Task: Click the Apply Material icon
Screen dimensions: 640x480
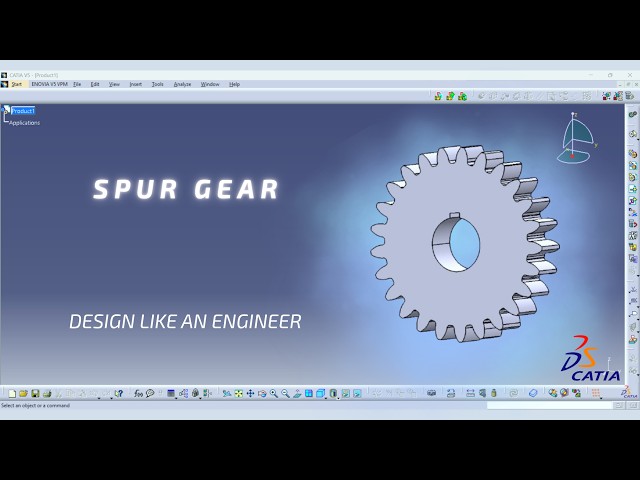Action: point(533,393)
